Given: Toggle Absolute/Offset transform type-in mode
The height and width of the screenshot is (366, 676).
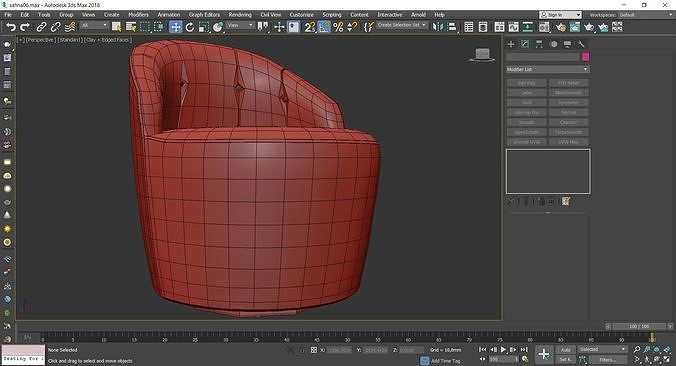Looking at the screenshot, I should [x=313, y=350].
